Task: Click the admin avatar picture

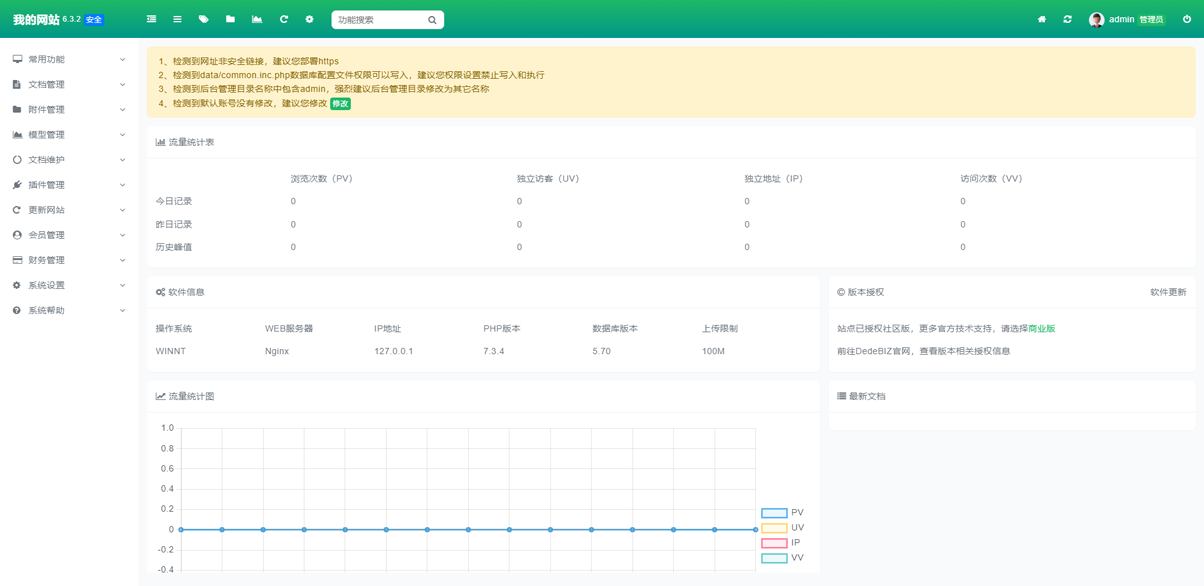Action: click(1096, 20)
